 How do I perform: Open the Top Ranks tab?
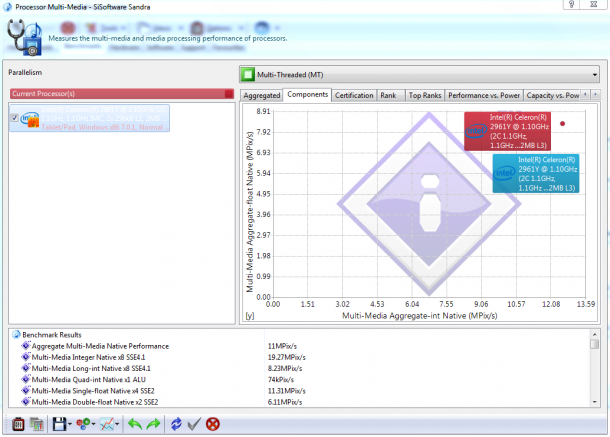(x=425, y=95)
